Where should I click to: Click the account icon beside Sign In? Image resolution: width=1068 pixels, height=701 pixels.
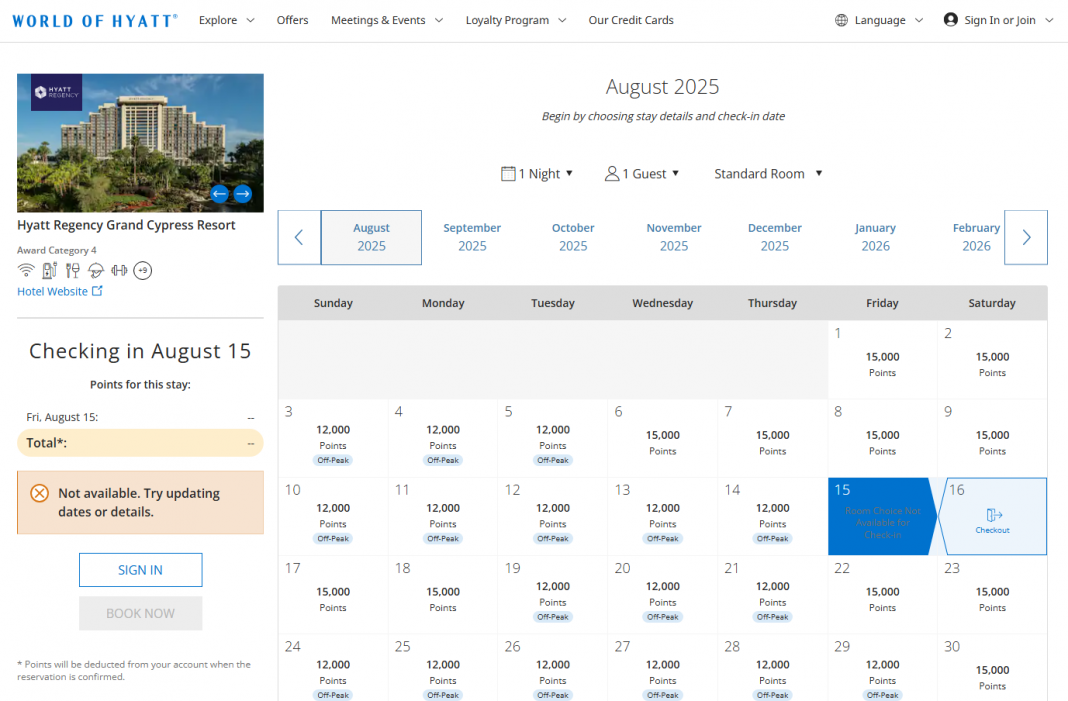coord(949,19)
